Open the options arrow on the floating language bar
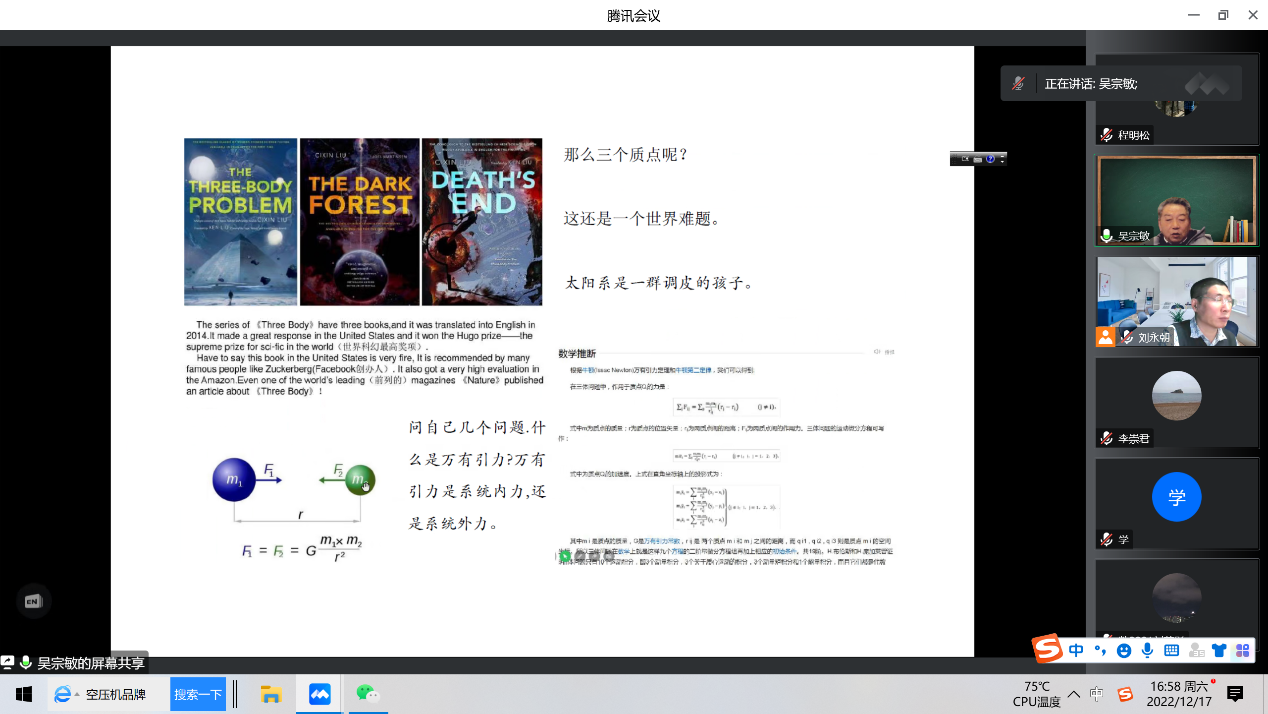 point(1002,159)
